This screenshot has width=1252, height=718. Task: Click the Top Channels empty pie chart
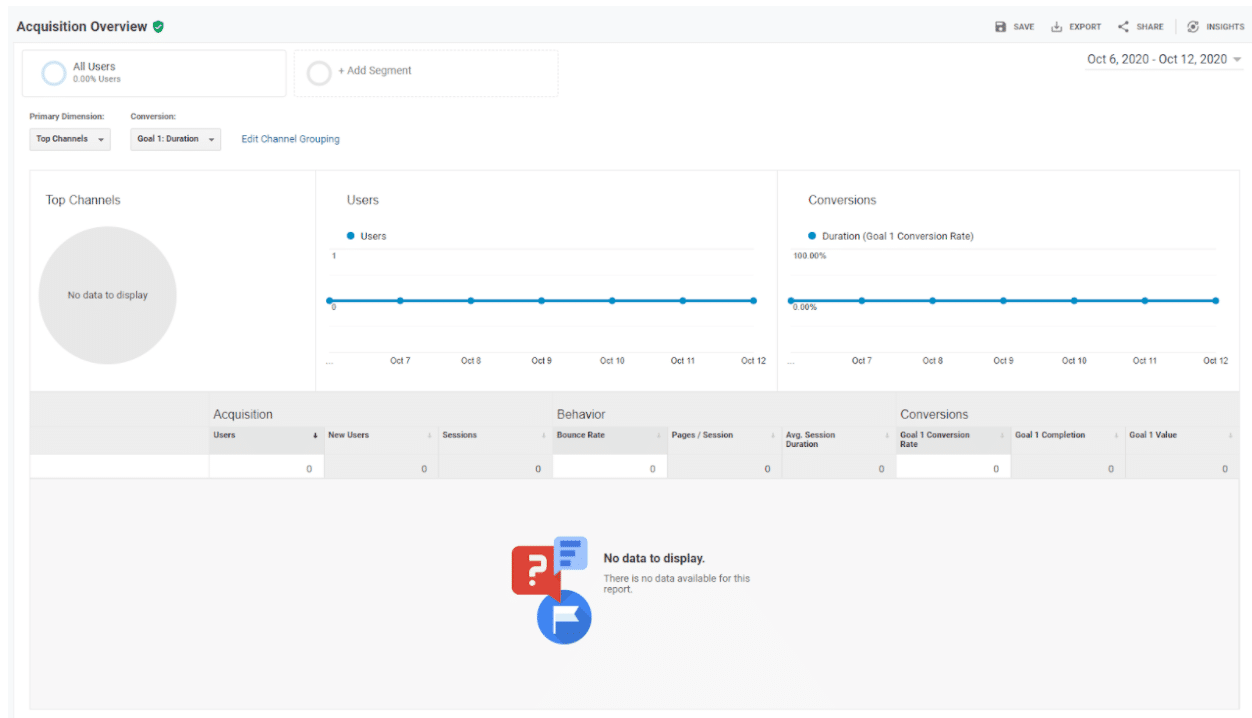(x=107, y=295)
